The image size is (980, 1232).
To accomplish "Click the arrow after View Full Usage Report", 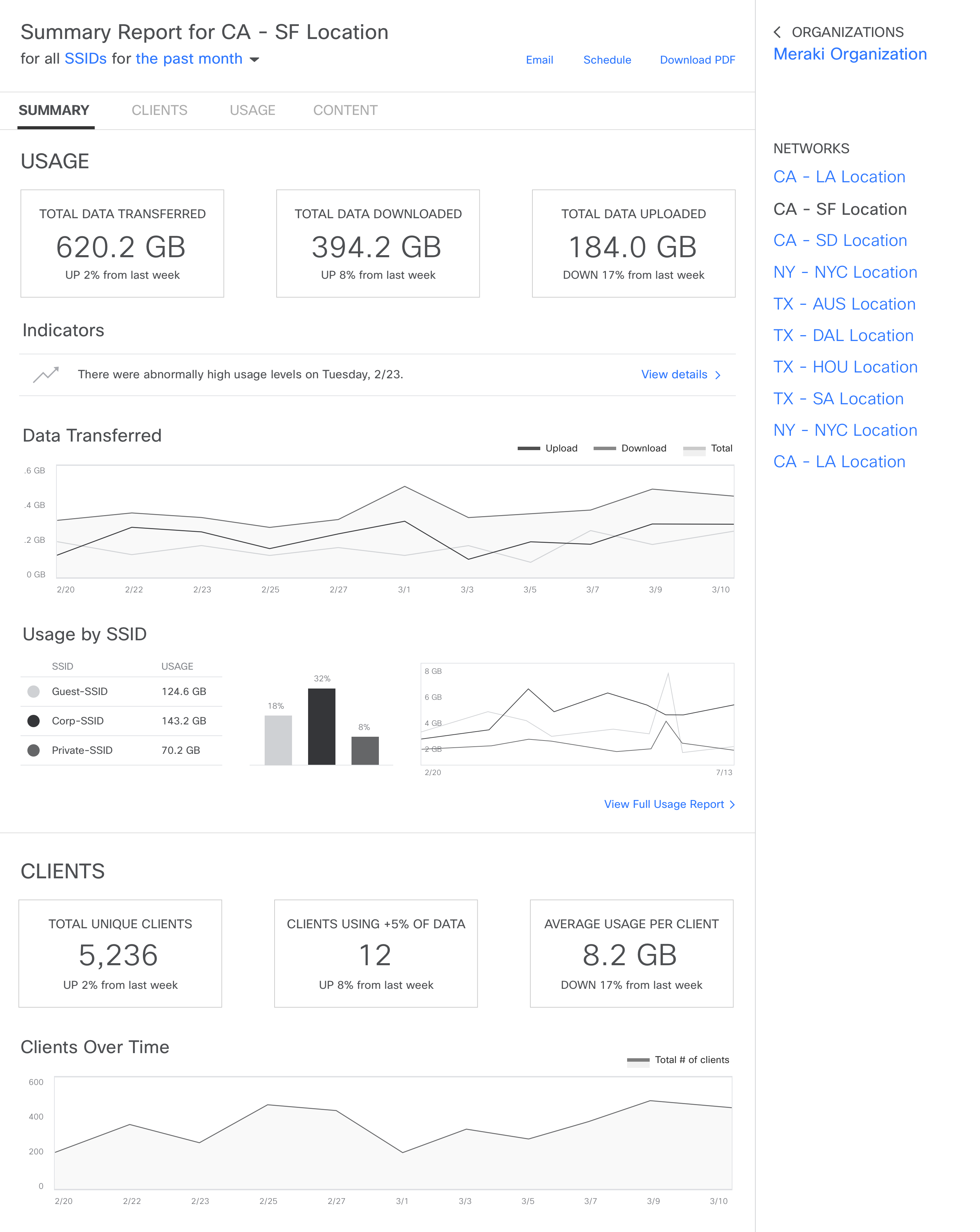I will [x=732, y=804].
